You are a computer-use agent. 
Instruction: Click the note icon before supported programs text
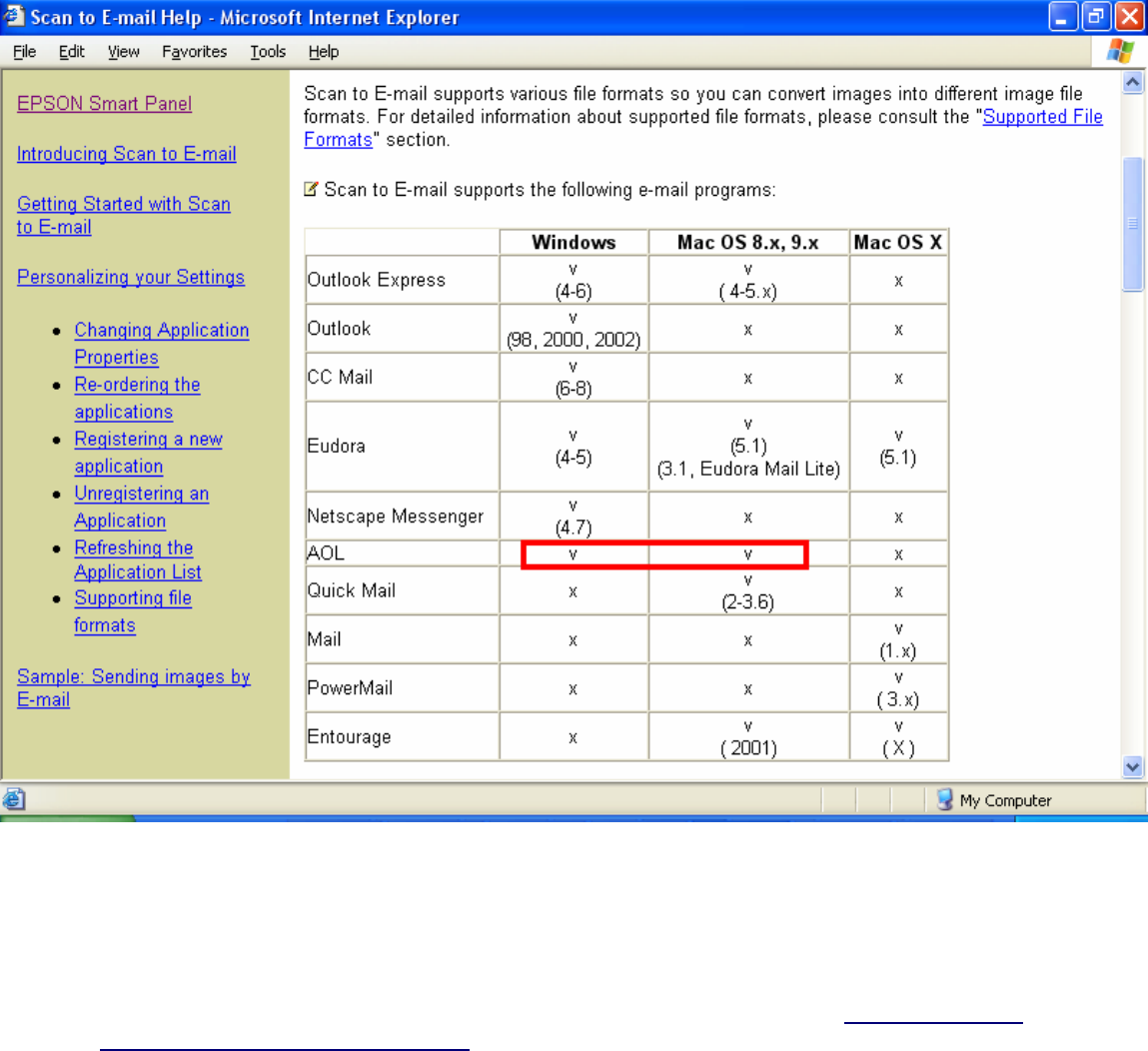pyautogui.click(x=311, y=189)
